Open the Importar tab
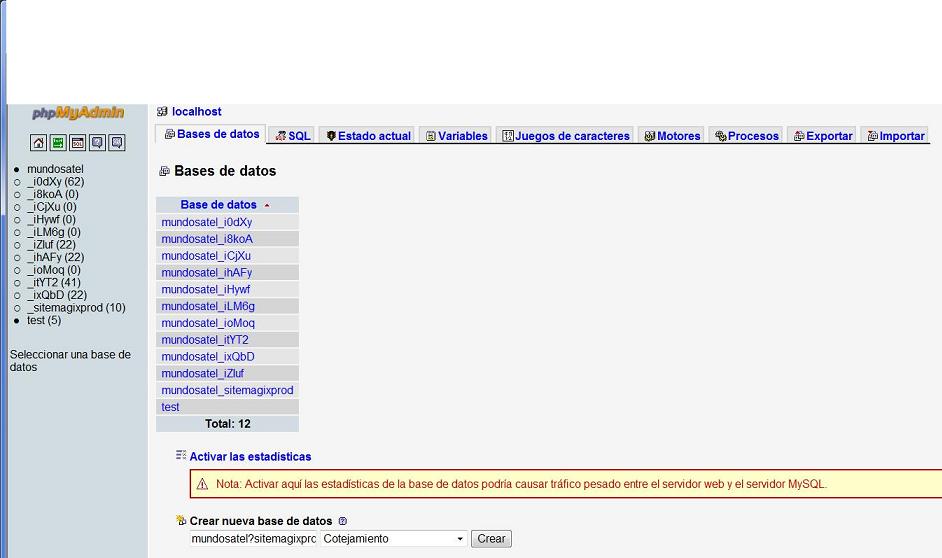Screen dimensions: 942x558 (x=896, y=136)
